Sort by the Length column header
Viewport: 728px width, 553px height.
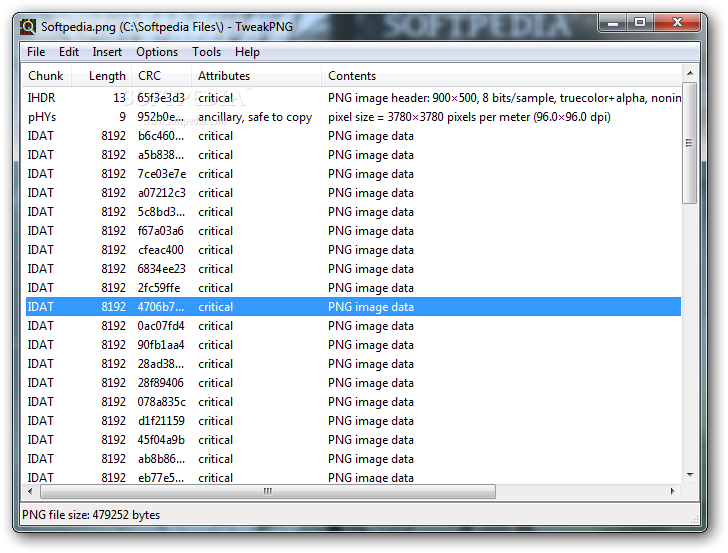click(x=102, y=76)
